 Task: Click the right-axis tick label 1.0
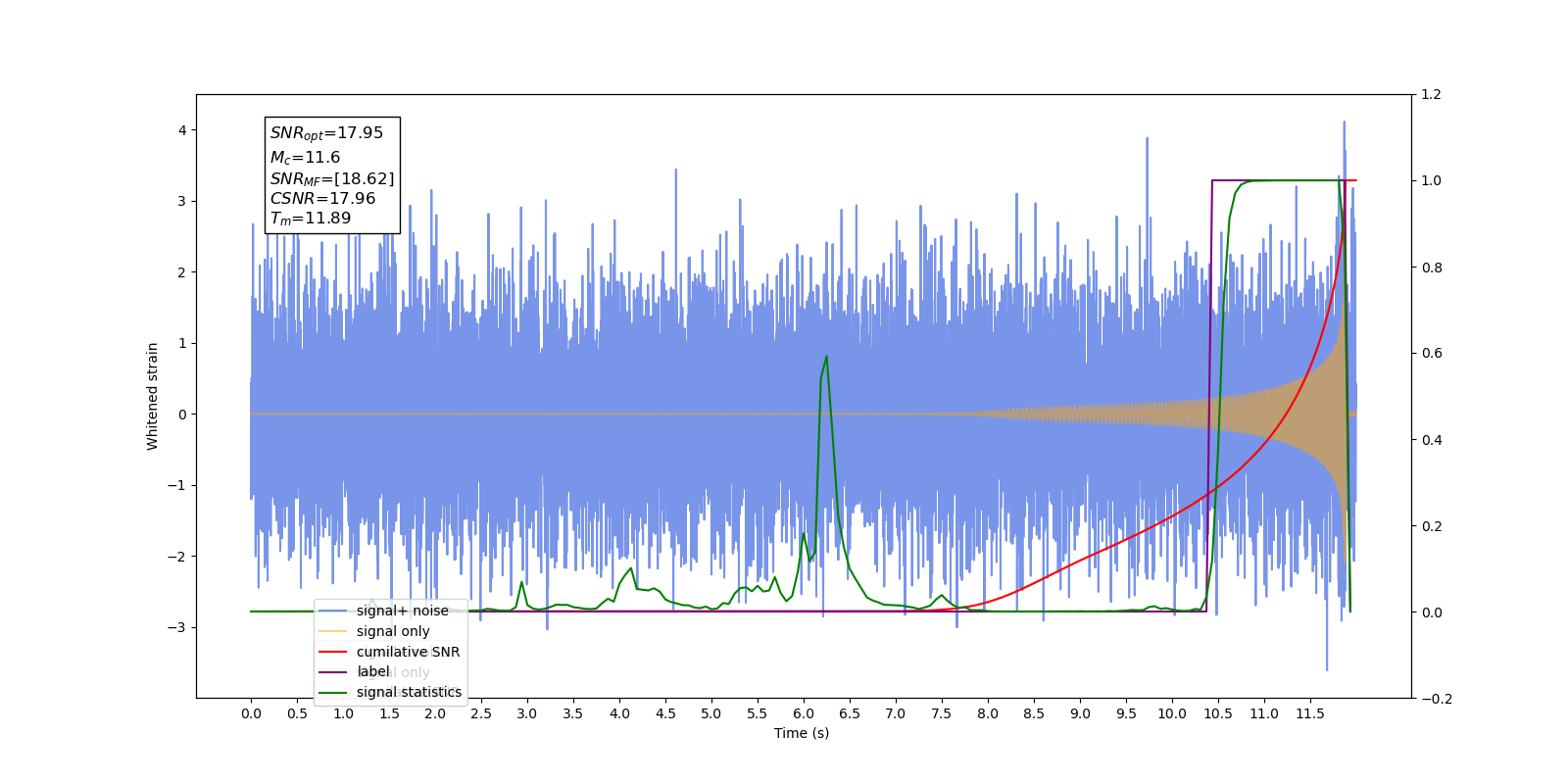[1432, 181]
